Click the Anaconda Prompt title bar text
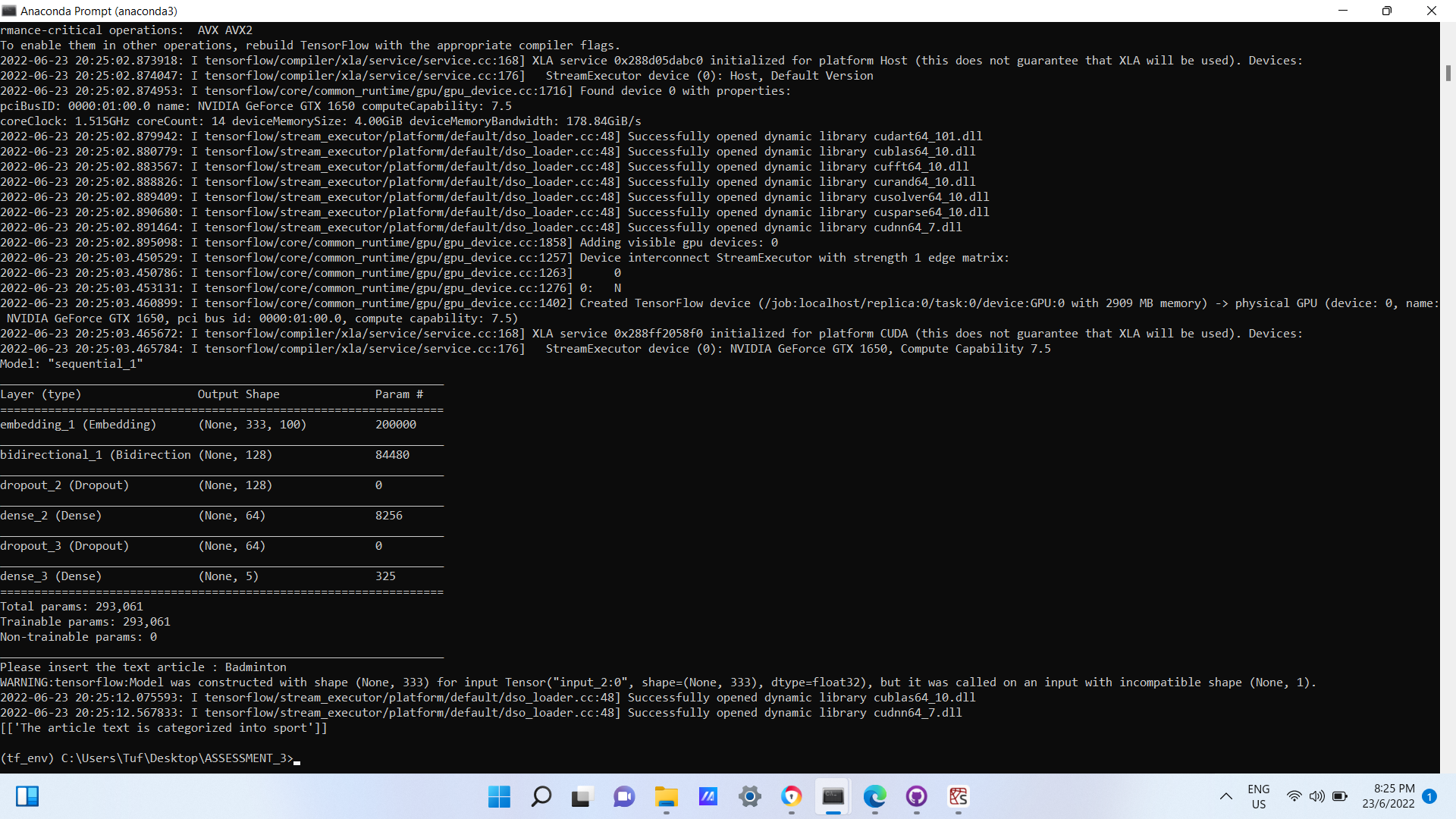Viewport: 1456px width, 819px height. click(x=99, y=11)
